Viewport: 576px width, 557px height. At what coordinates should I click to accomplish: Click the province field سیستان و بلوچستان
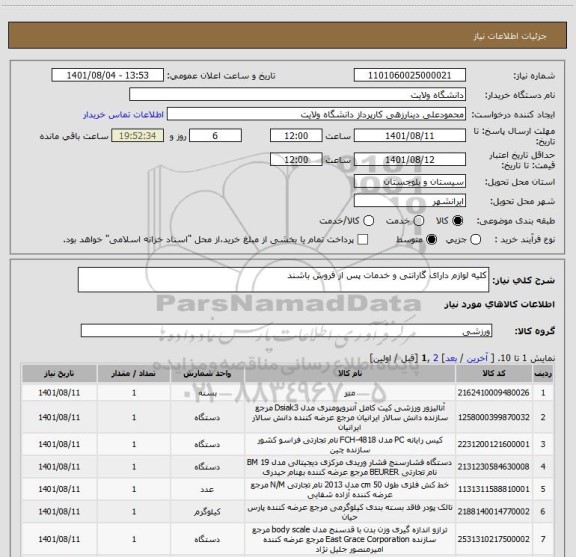(410, 182)
